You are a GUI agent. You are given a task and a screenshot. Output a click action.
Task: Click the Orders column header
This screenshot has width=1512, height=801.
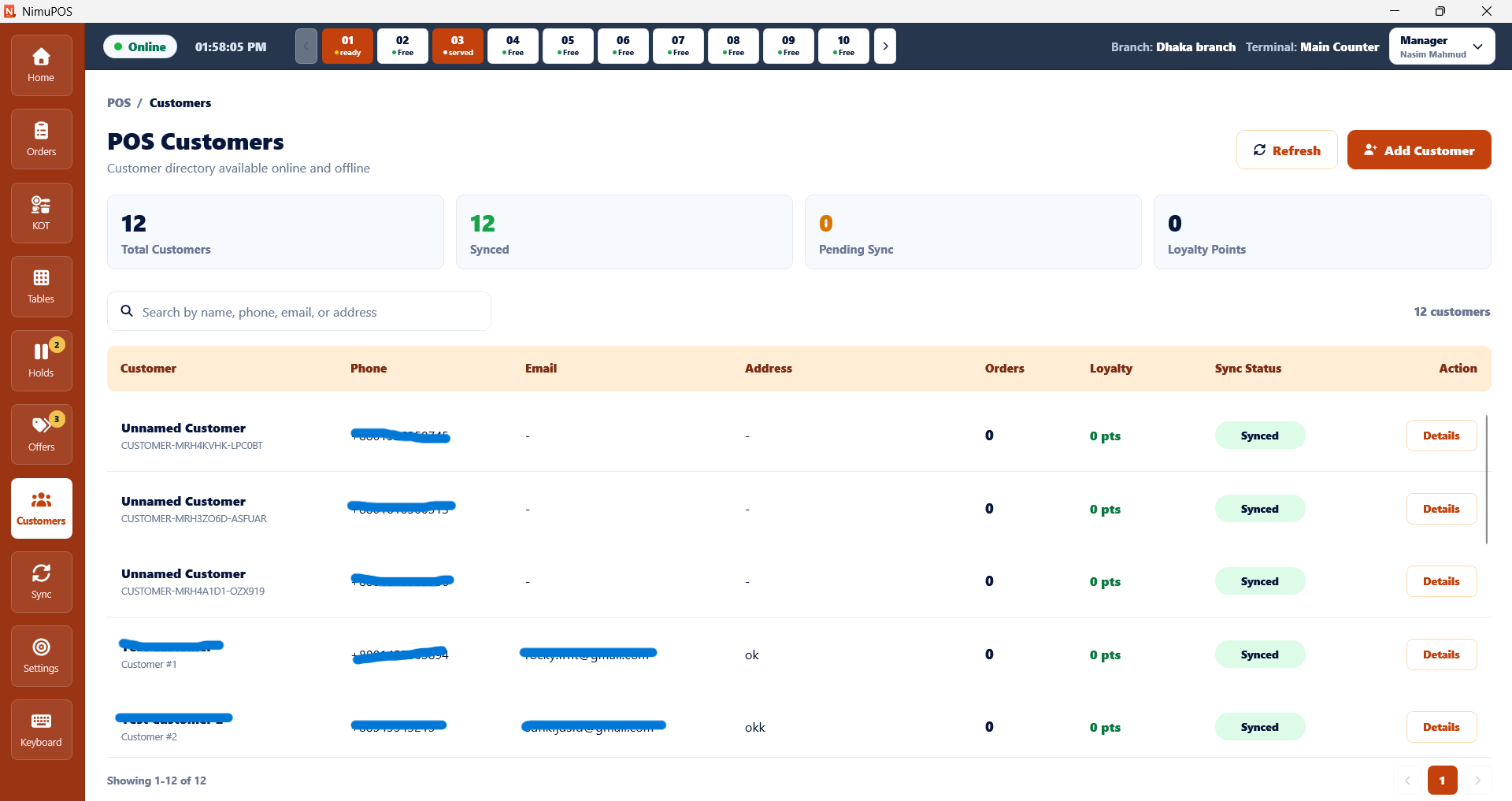[1005, 368]
